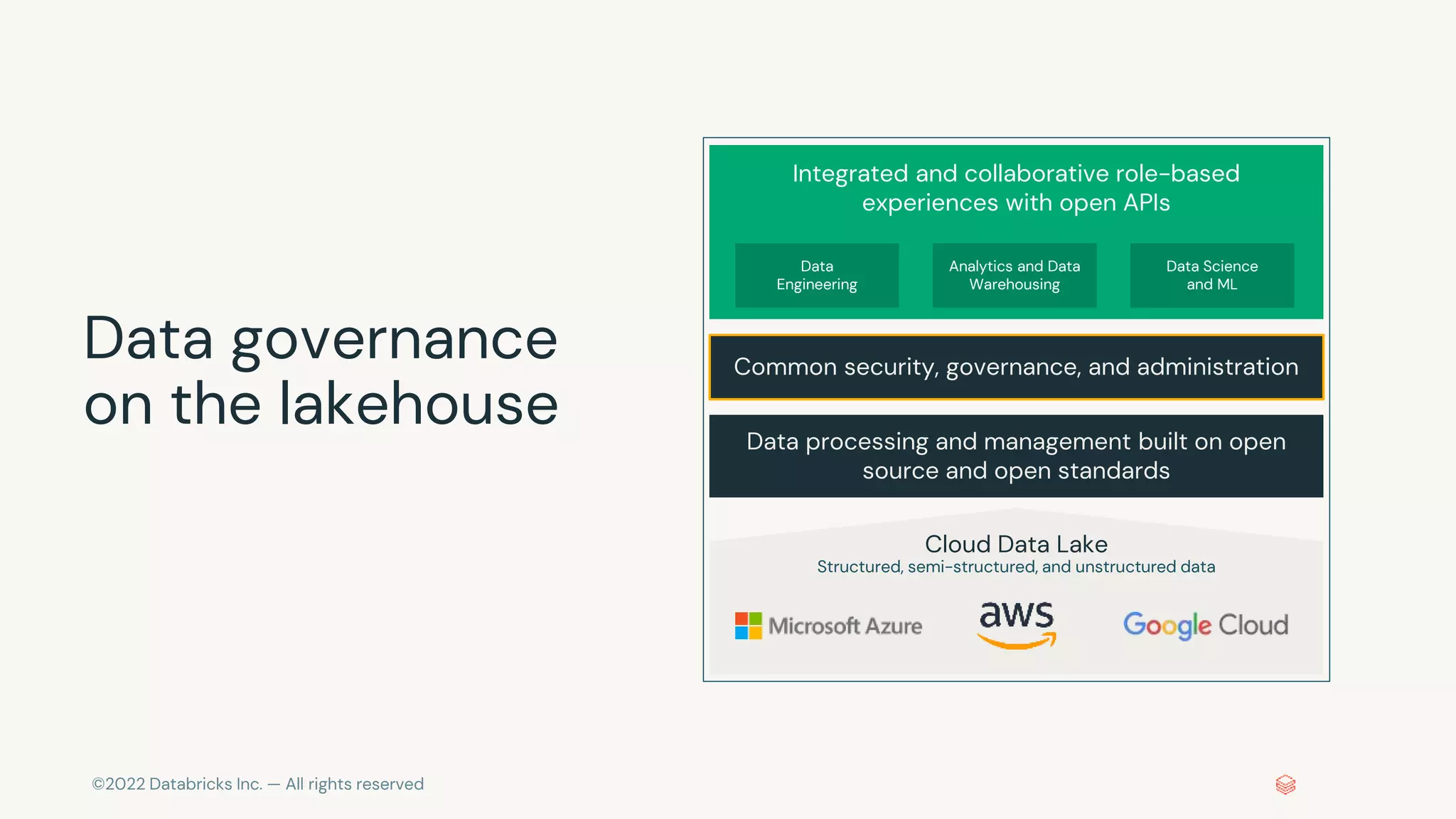Click the '©2022 Databricks Inc.' copyright notice
The width and height of the screenshot is (1456, 819).
pyautogui.click(x=258, y=784)
